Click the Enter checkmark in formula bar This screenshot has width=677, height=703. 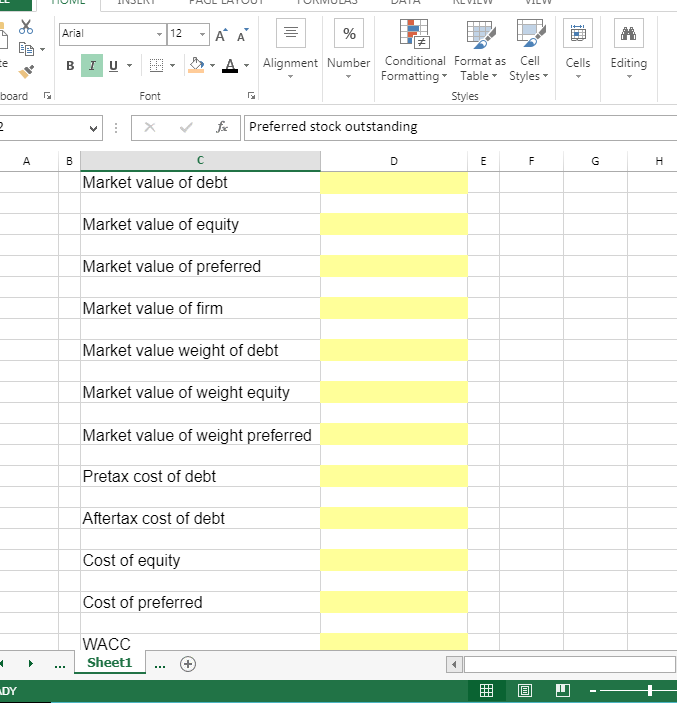pos(186,128)
